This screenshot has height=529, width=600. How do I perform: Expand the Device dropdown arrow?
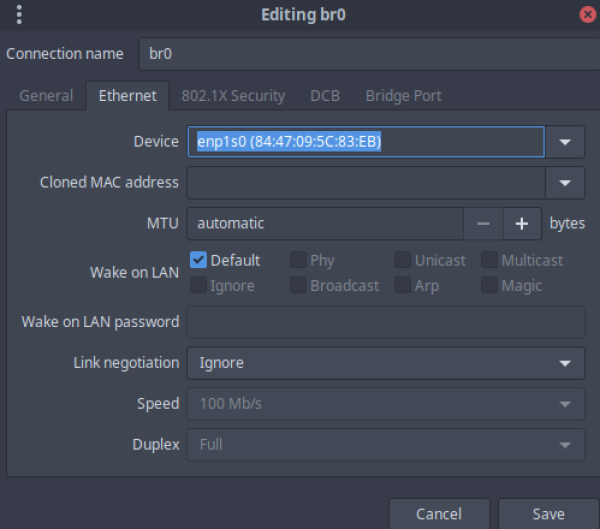(x=566, y=142)
